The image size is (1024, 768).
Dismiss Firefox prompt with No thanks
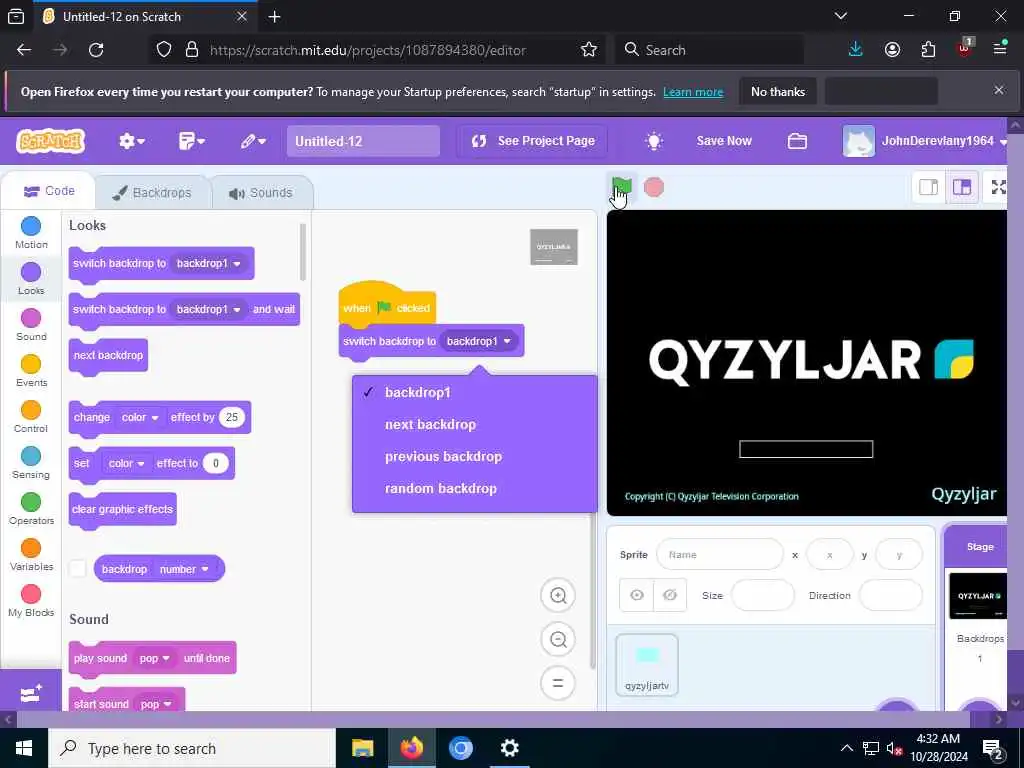777,92
